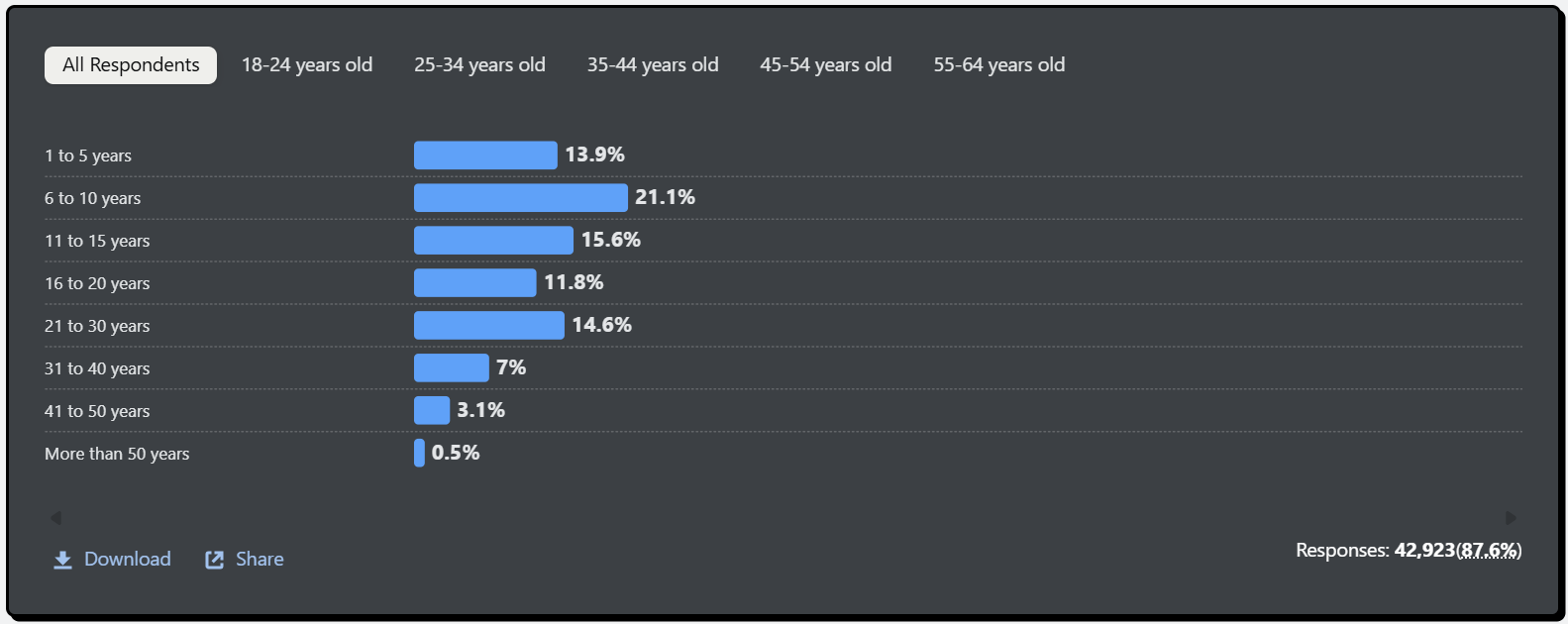Show the 35-44 years old results
The image size is (1568, 624).
653,65
